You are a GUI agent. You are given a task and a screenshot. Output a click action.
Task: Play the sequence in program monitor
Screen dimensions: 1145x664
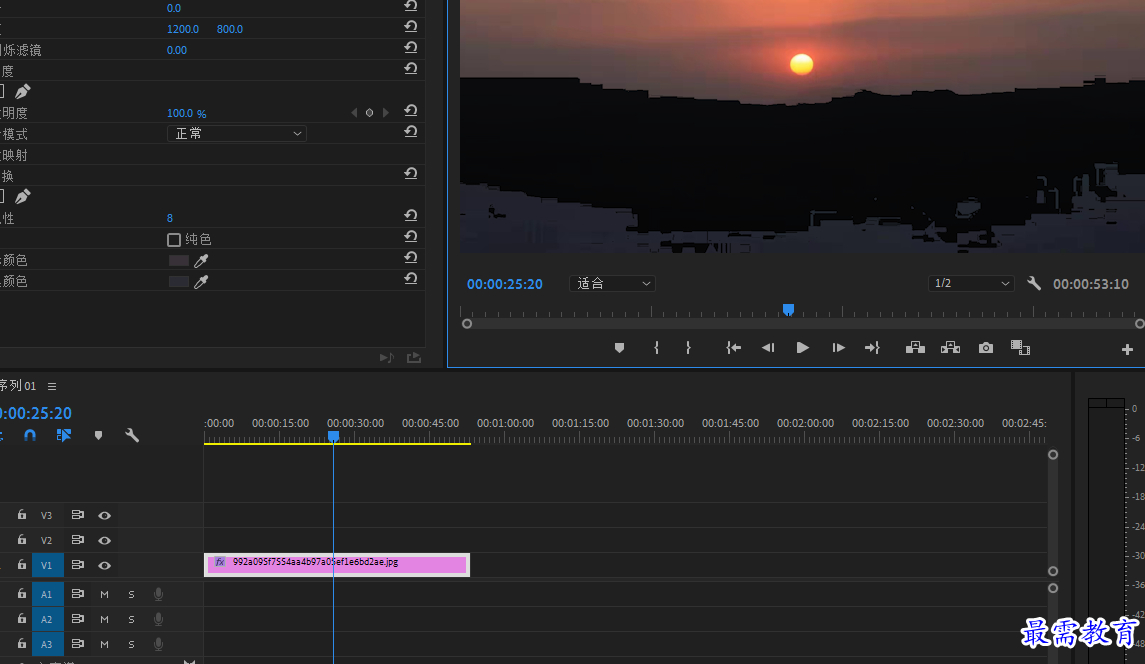(803, 348)
